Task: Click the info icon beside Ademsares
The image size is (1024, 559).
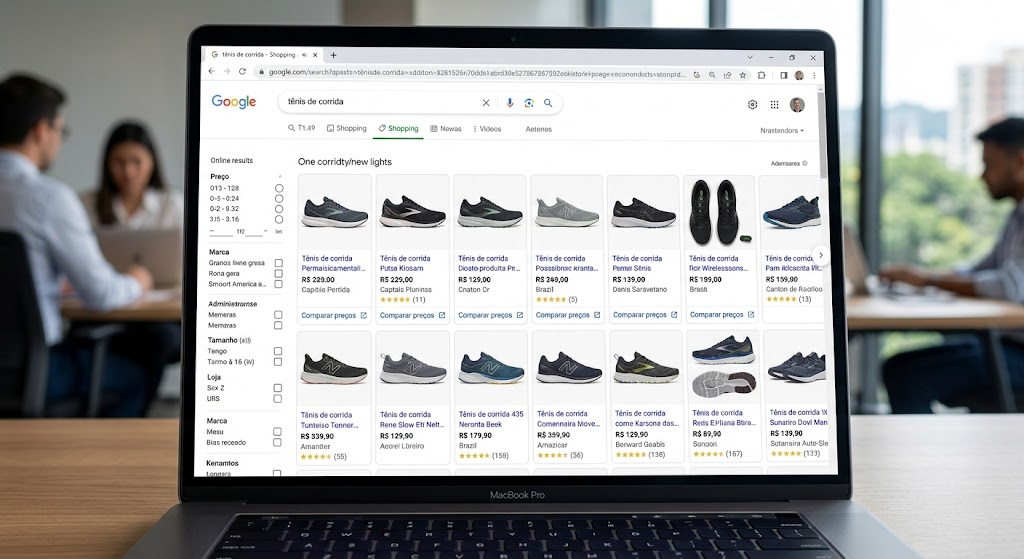Action: pos(805,163)
